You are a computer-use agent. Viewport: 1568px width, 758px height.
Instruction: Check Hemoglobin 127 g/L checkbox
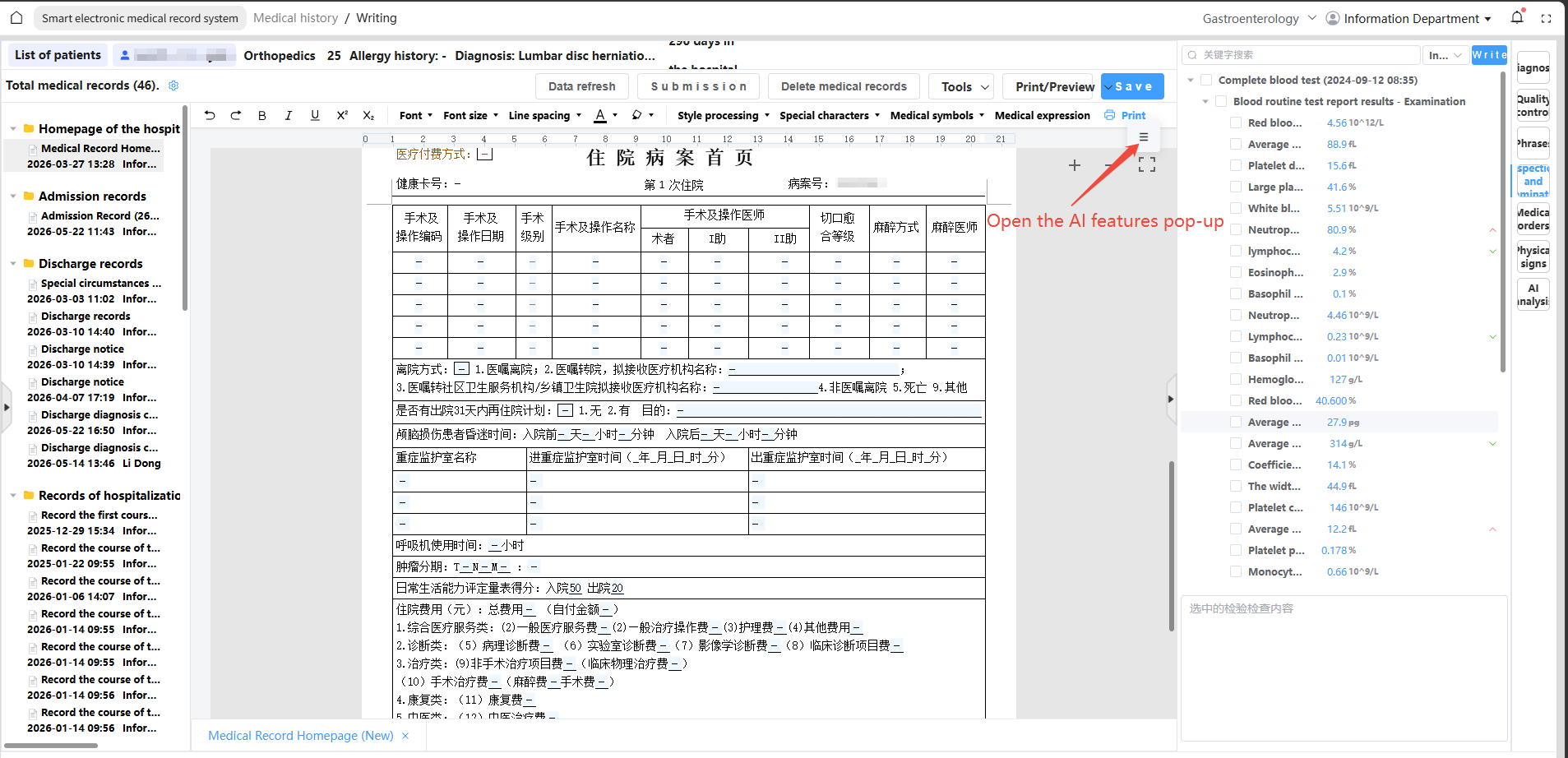1236,379
